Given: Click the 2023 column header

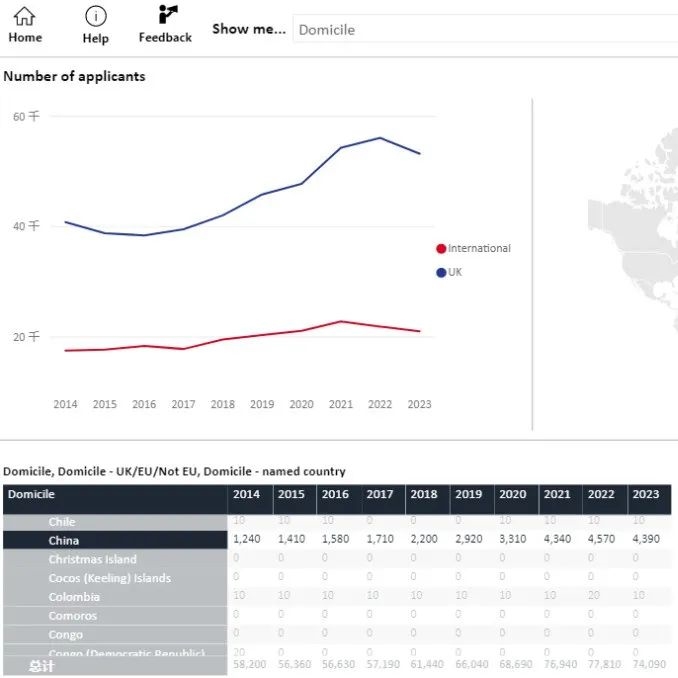Looking at the screenshot, I should click(646, 495).
